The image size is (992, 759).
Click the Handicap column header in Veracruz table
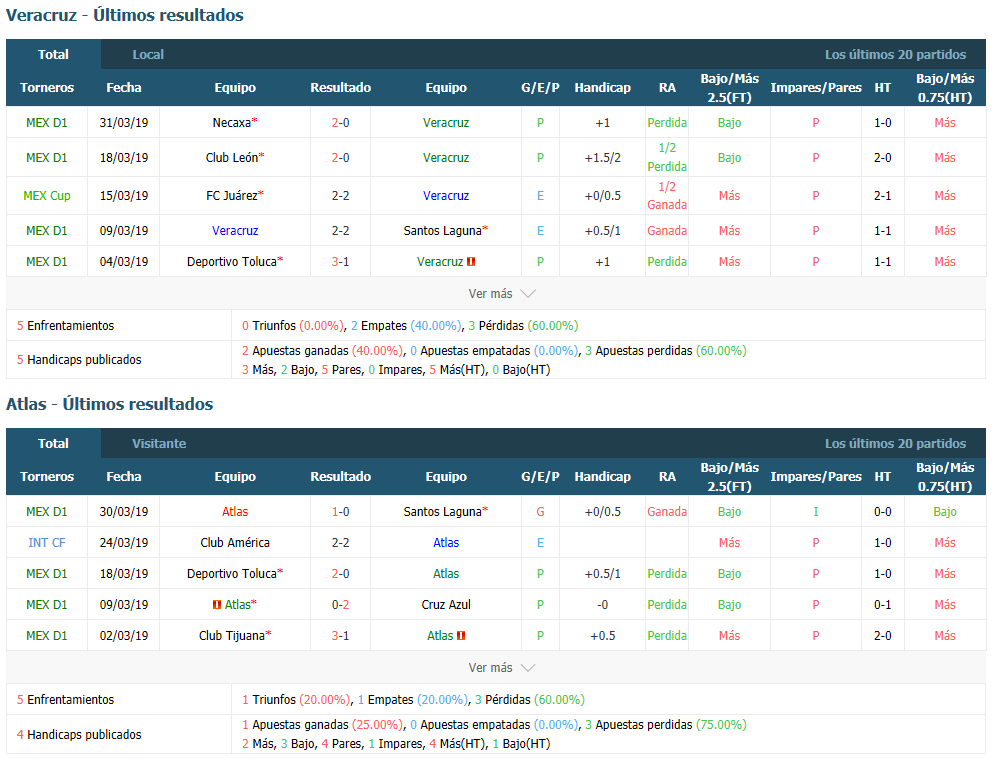[x=602, y=87]
